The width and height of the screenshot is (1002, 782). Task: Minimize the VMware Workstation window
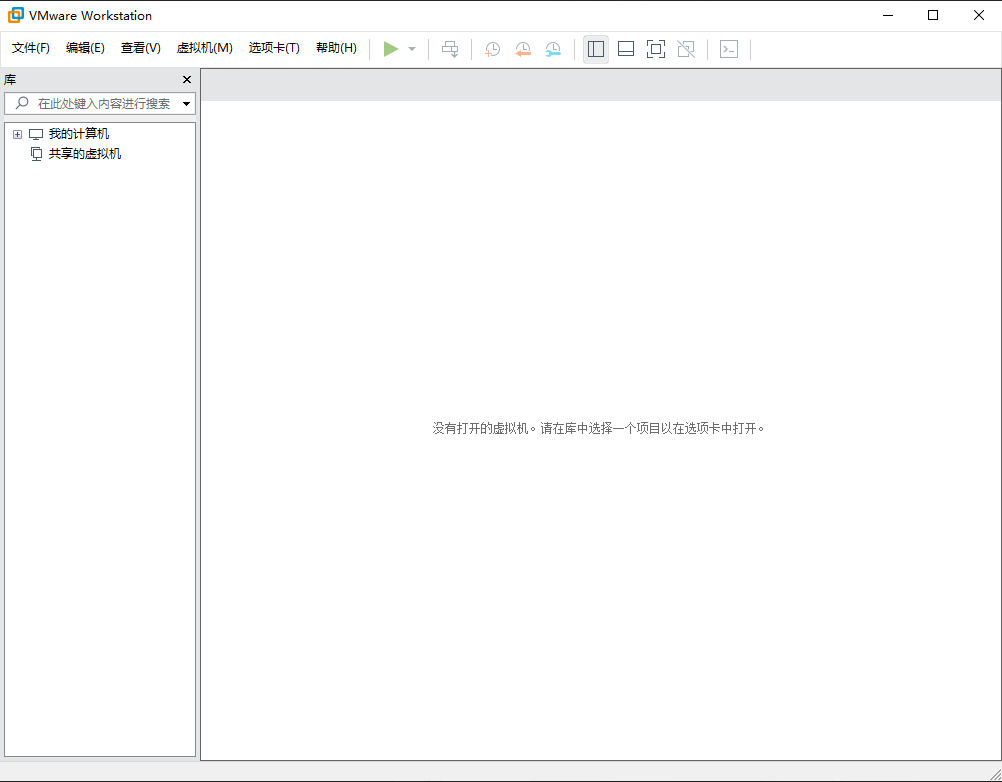[887, 16]
